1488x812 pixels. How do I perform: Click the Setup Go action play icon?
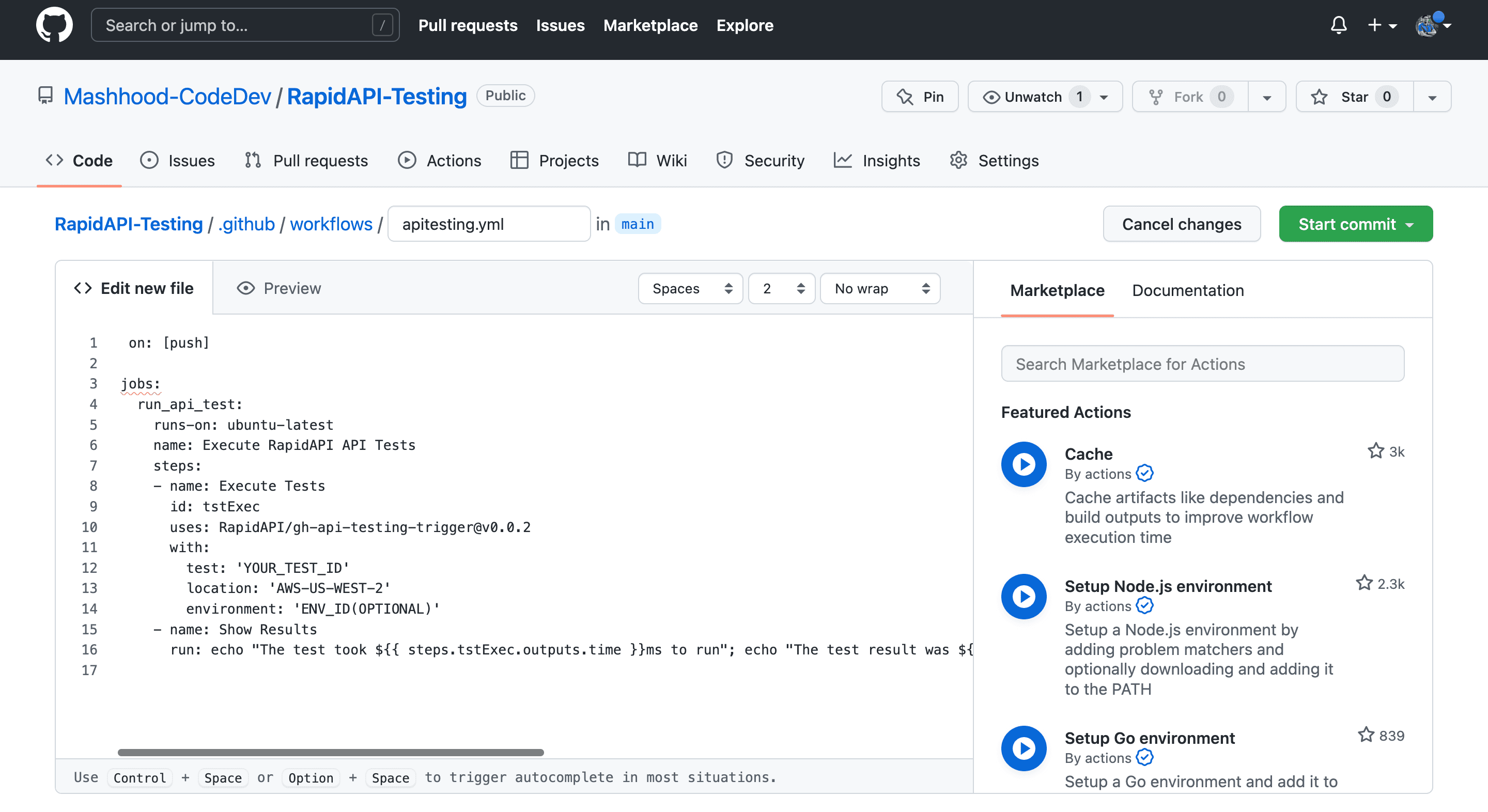[x=1024, y=748]
